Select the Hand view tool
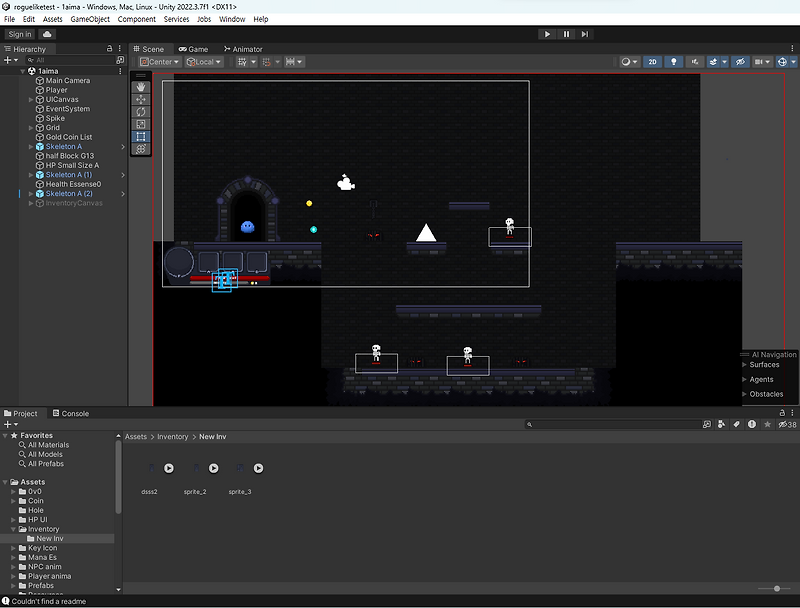 coord(141,87)
